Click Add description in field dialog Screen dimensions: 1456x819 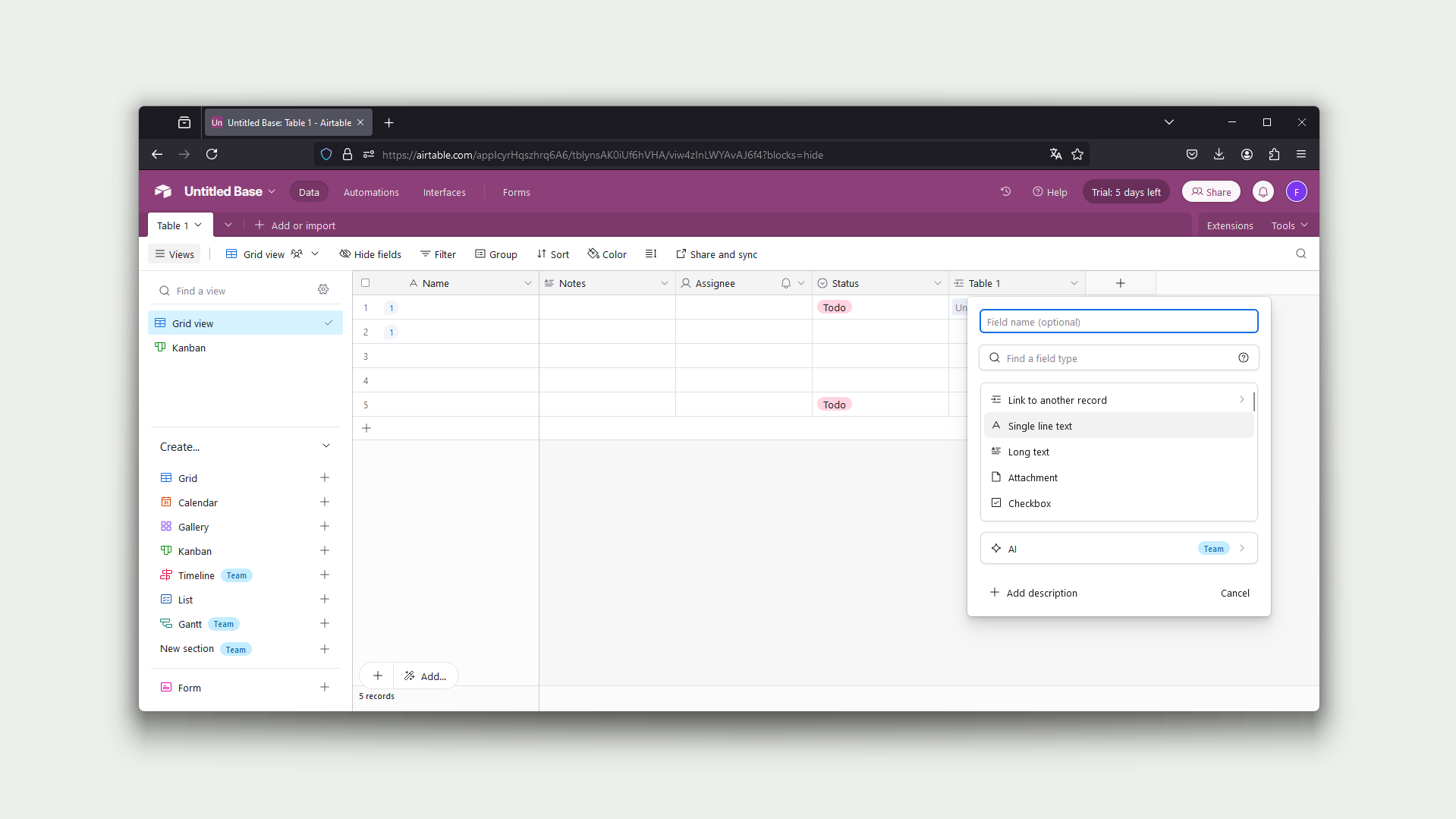click(x=1033, y=593)
